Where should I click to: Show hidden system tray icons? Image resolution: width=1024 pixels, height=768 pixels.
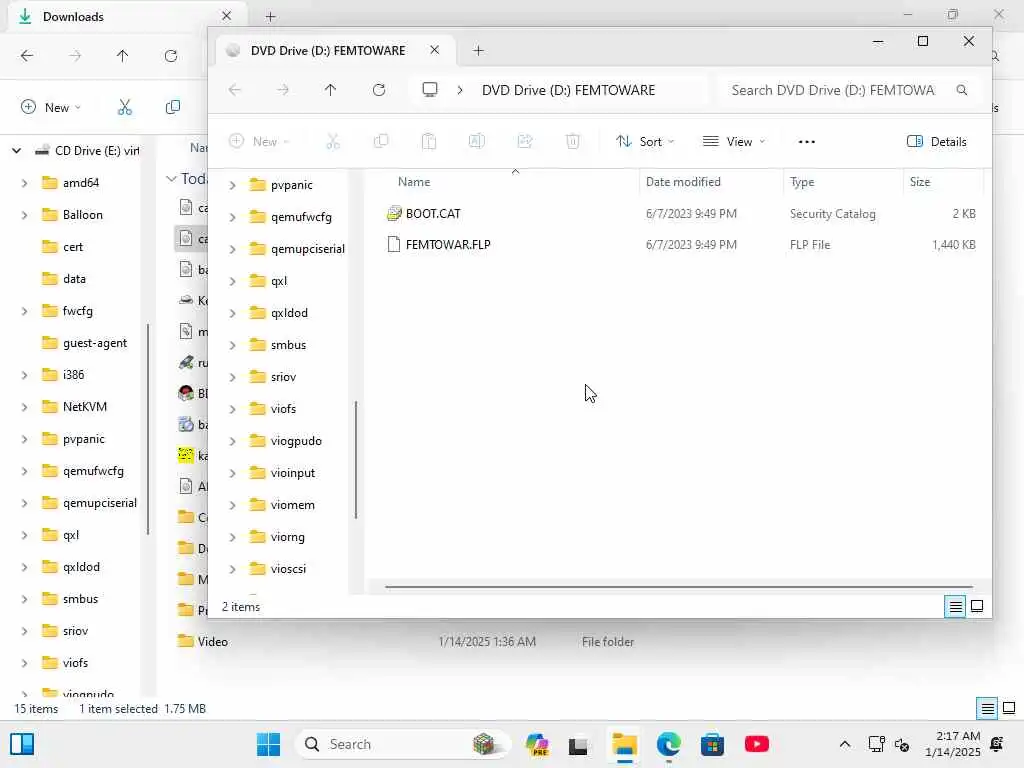coord(844,744)
